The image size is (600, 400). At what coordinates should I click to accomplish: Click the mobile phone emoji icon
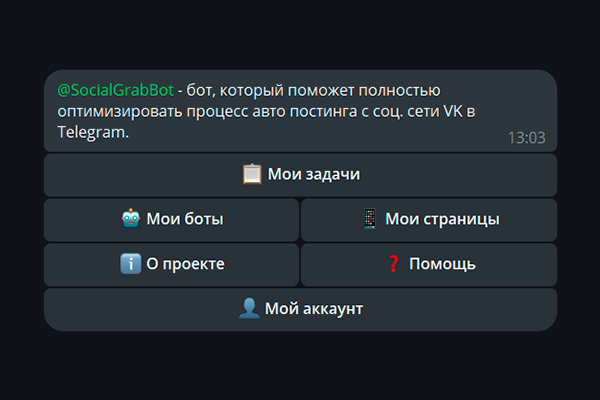click(369, 219)
